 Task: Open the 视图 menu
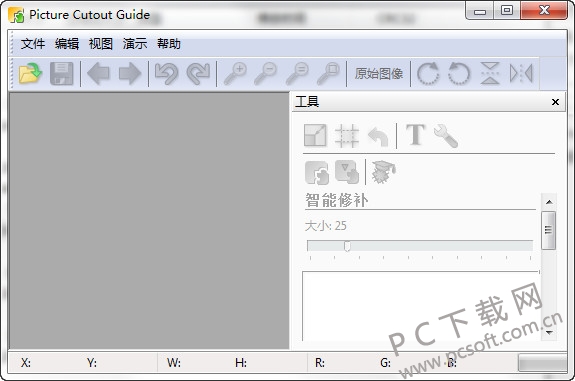coord(100,44)
